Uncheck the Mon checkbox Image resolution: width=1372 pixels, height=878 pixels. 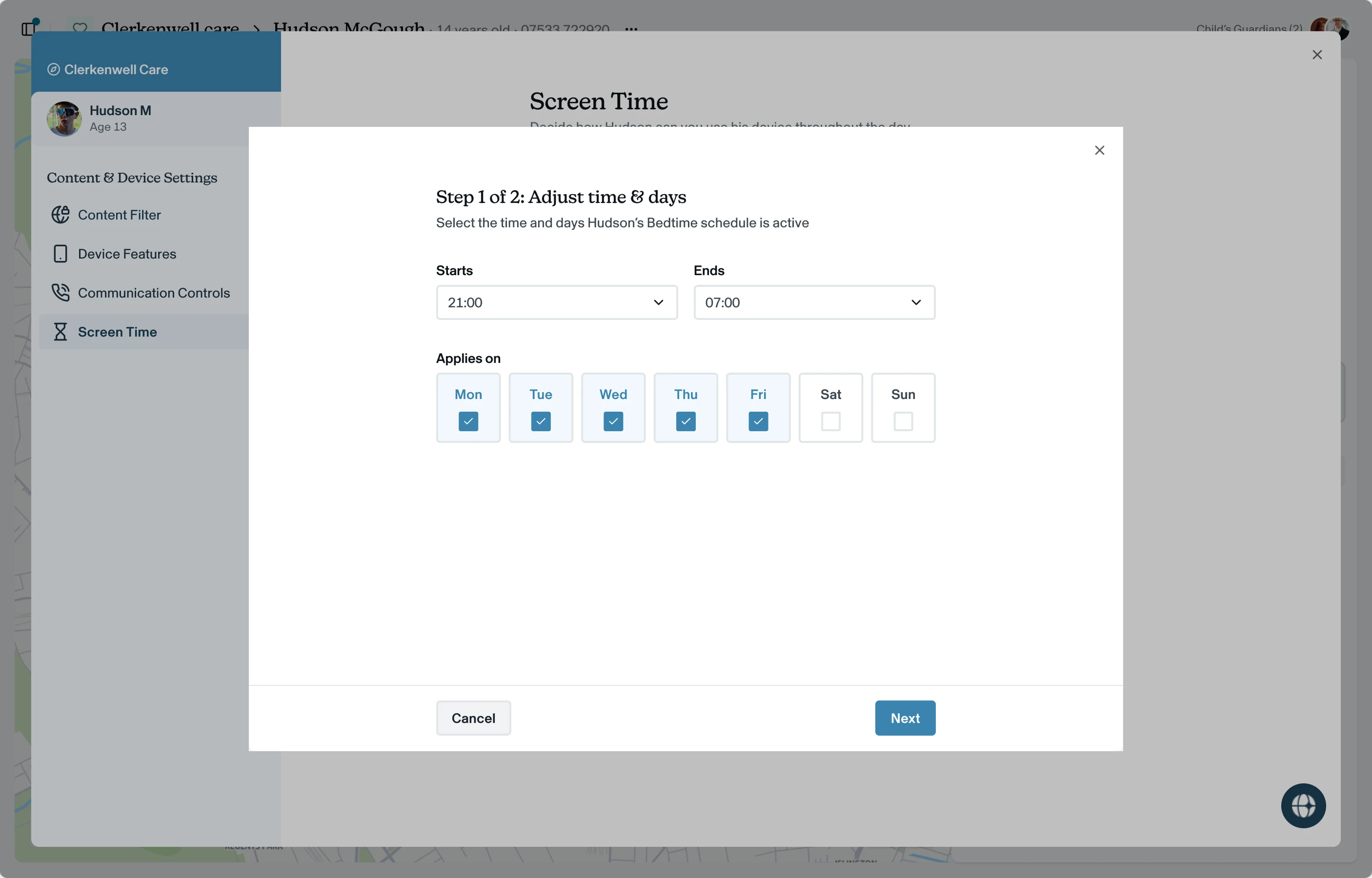[468, 421]
